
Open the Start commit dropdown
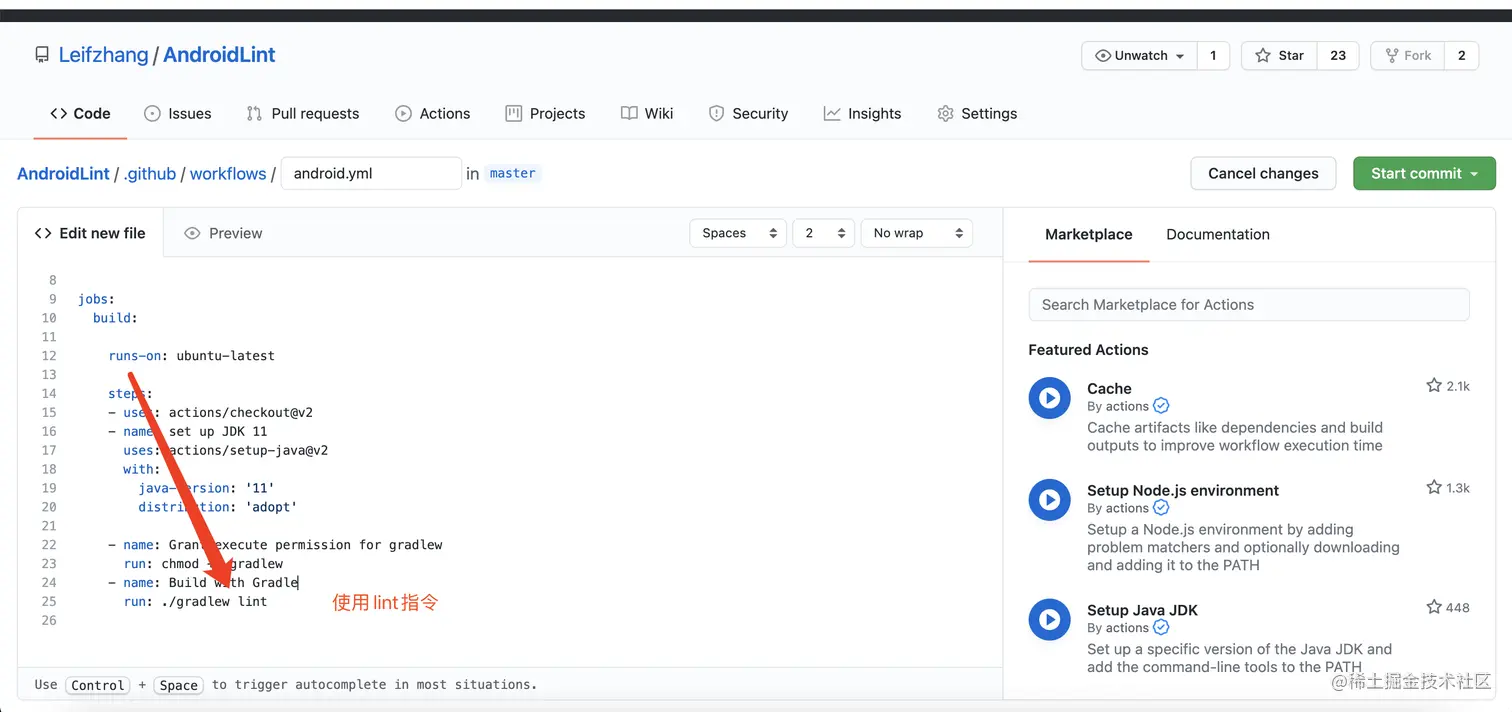[1424, 173]
